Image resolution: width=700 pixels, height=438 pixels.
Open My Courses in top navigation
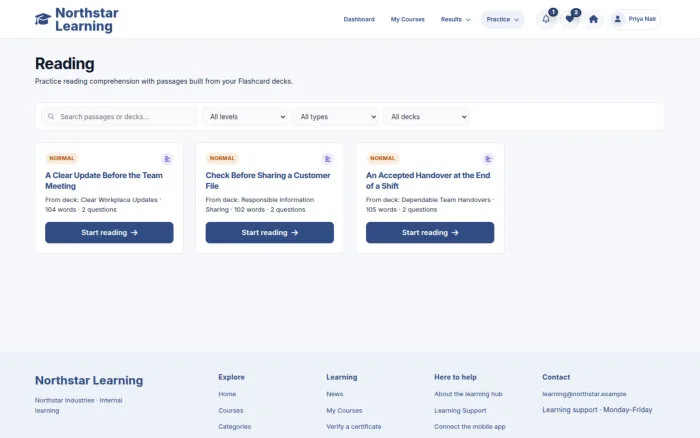coord(408,19)
